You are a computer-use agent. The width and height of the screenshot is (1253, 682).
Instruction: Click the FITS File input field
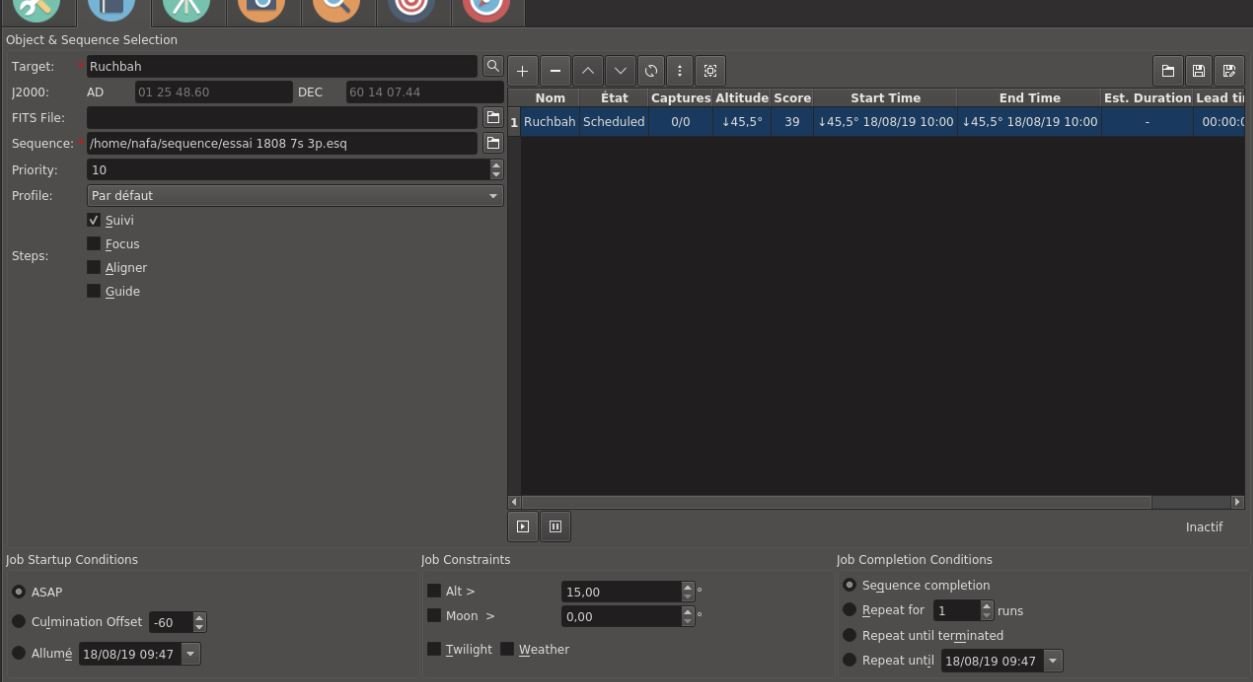coord(282,117)
